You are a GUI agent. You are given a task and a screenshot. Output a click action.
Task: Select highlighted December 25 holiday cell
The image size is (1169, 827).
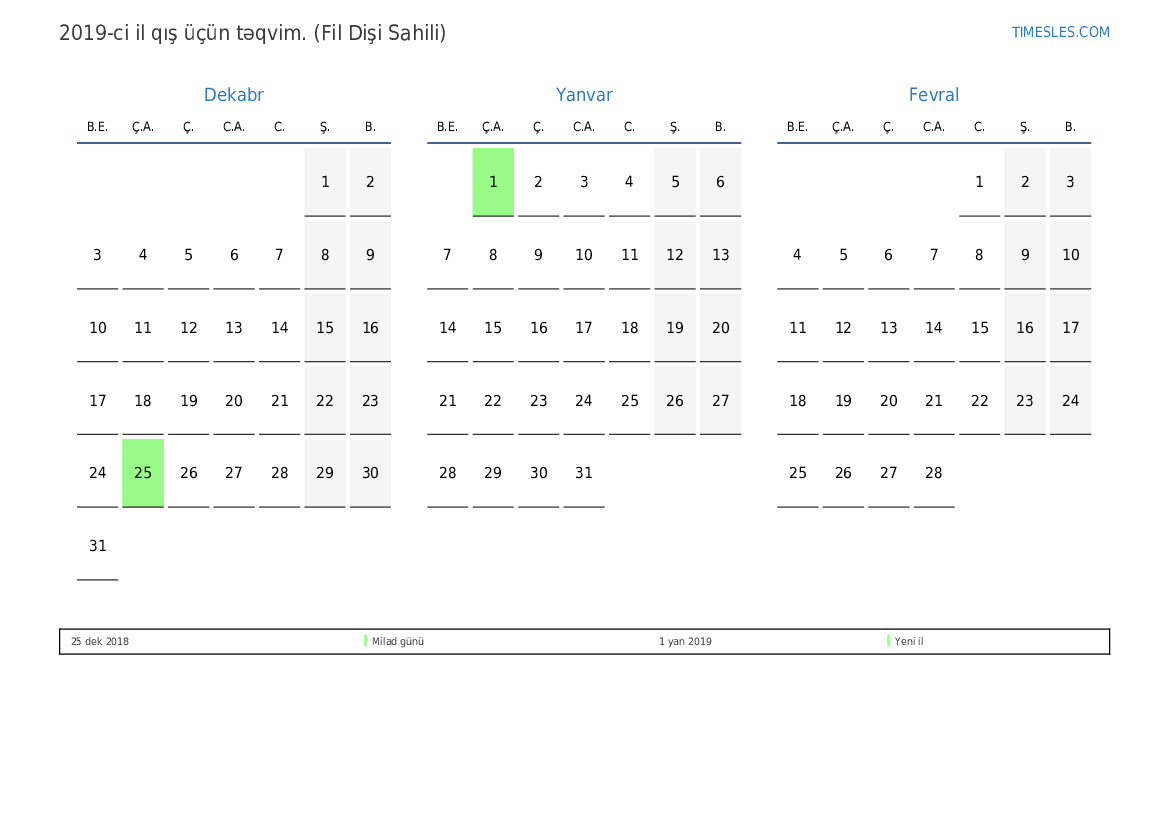142,473
